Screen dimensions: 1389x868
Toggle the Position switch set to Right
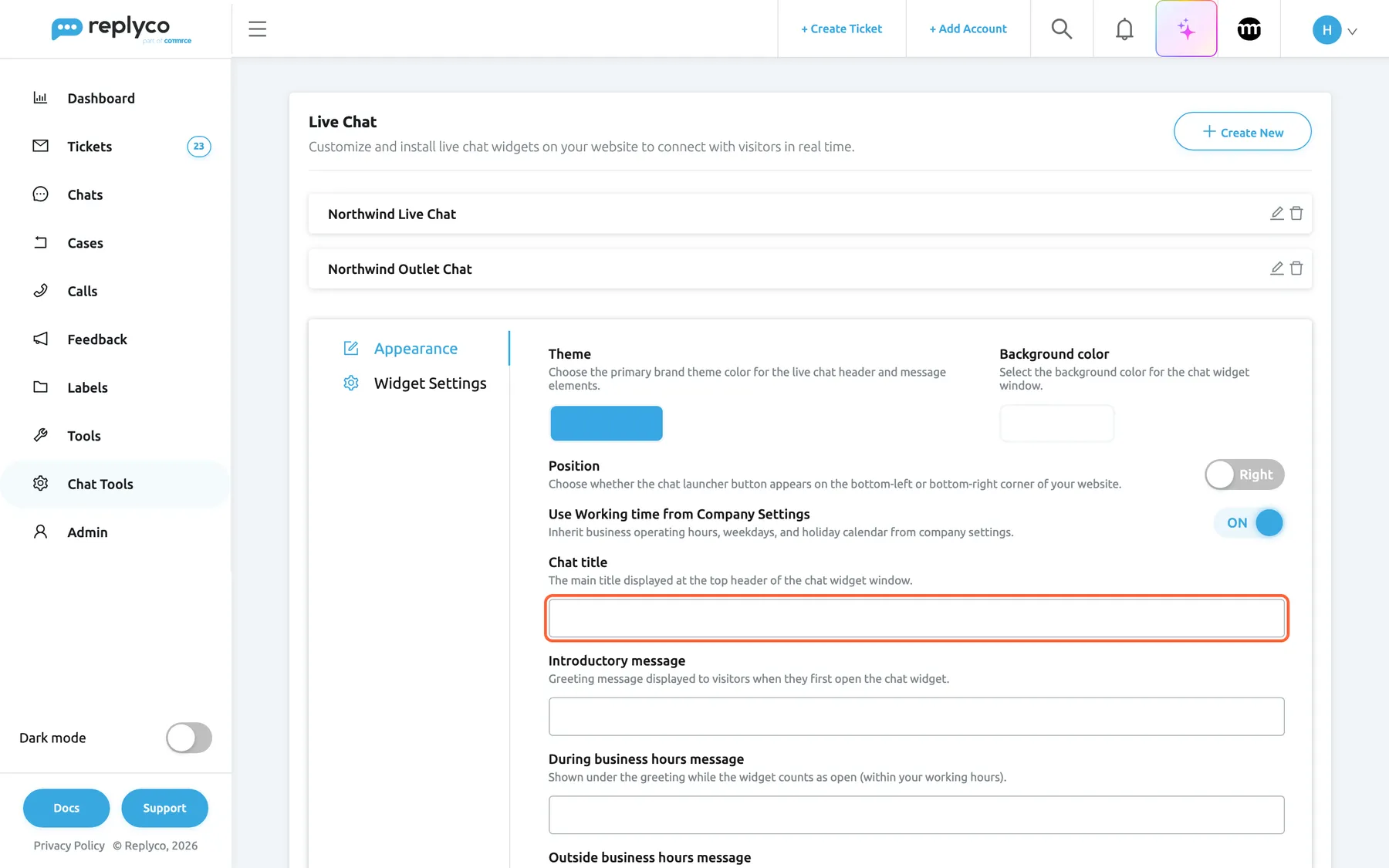[x=1244, y=475]
